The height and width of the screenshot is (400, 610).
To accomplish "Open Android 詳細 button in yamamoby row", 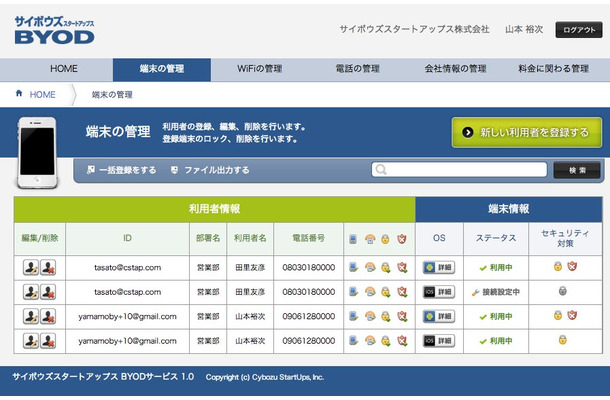I will (x=439, y=316).
